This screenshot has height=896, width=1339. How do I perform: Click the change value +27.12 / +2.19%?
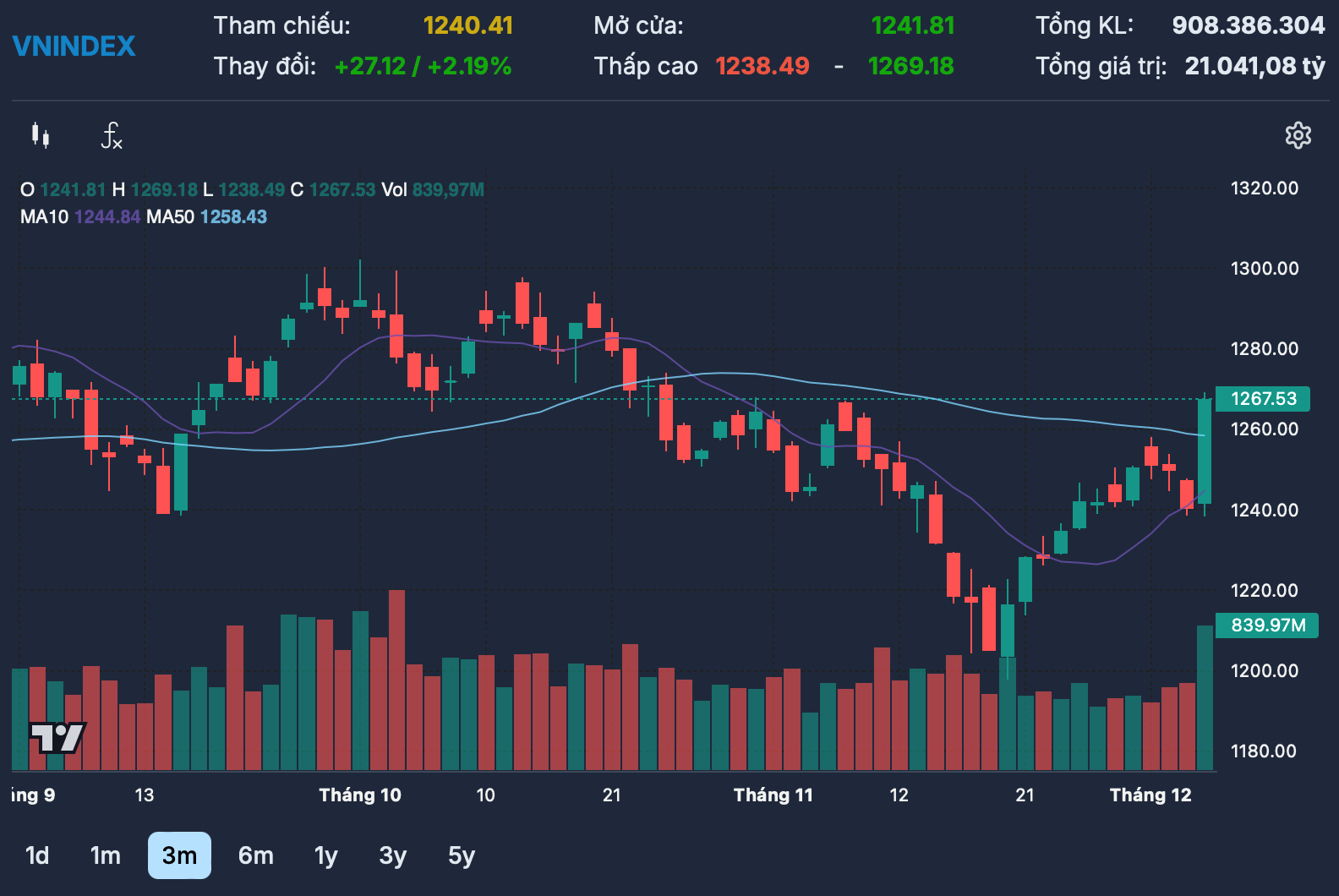pos(423,66)
